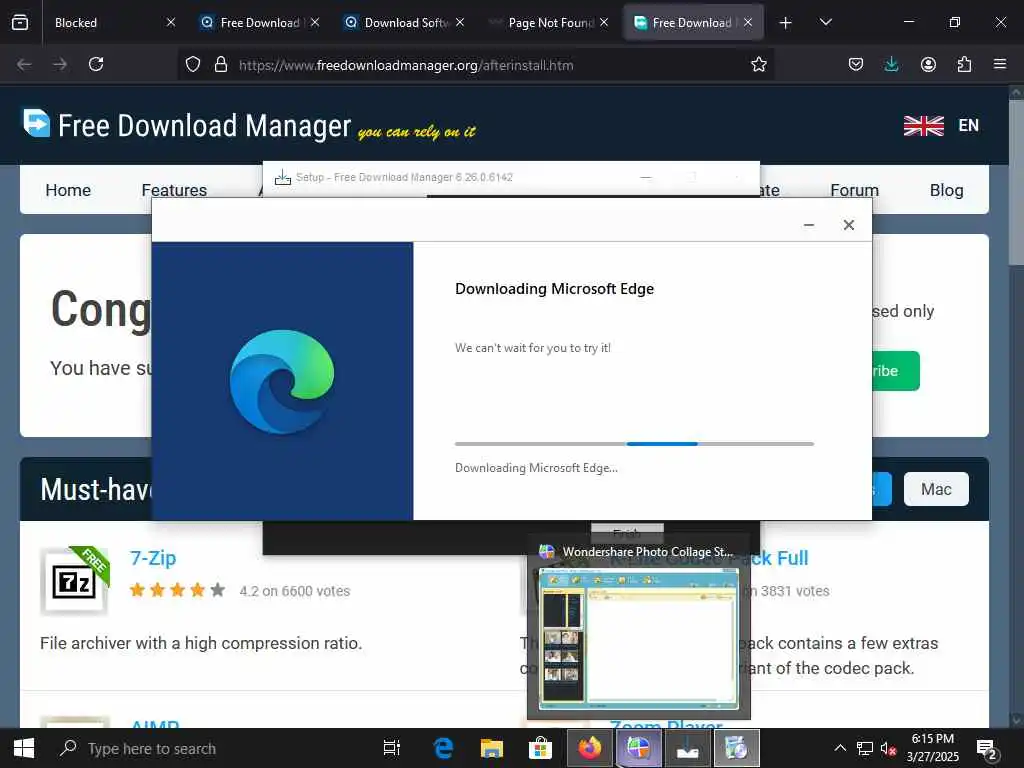The image size is (1024, 768).
Task: Go forward to next page
Action: coord(60,64)
